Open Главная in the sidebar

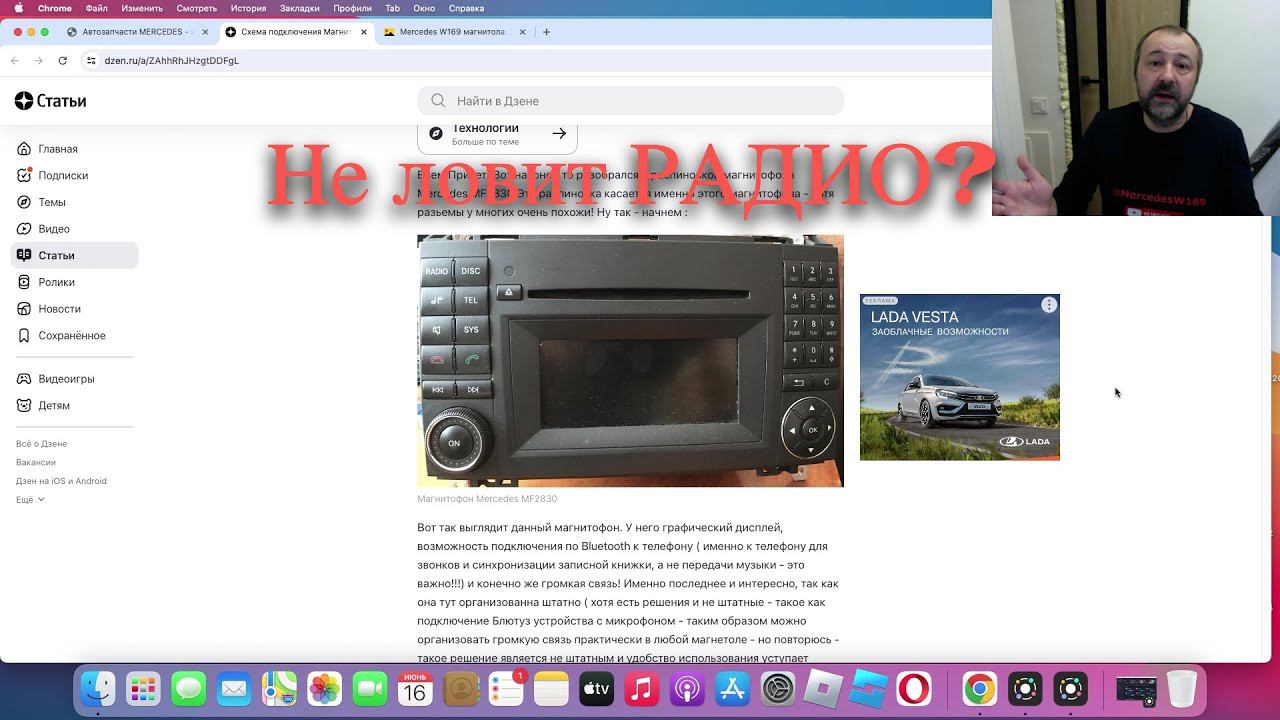point(57,149)
